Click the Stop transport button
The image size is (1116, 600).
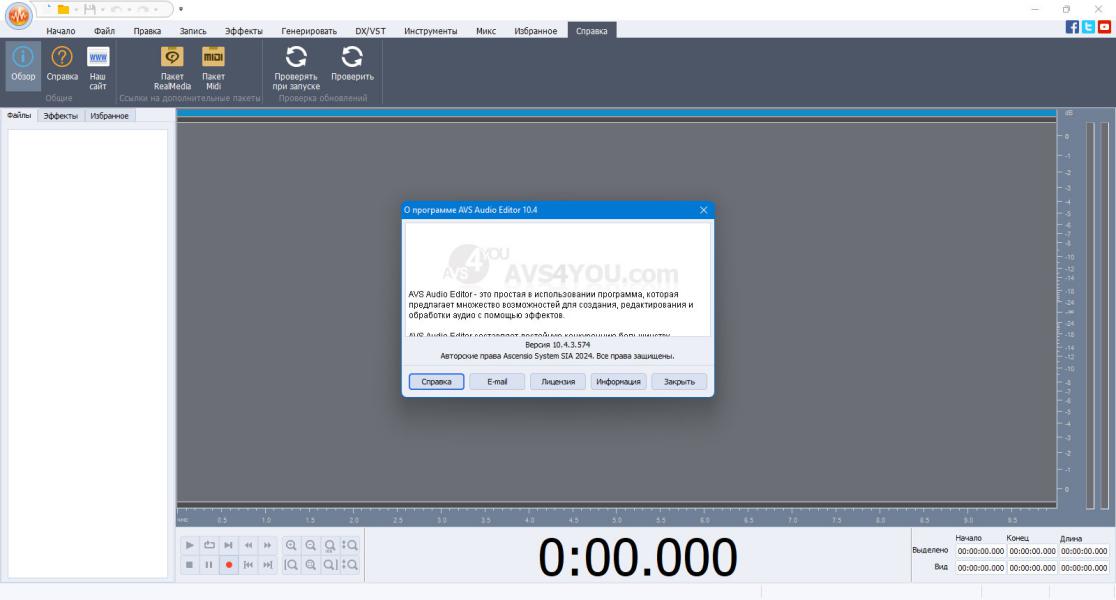point(189,564)
